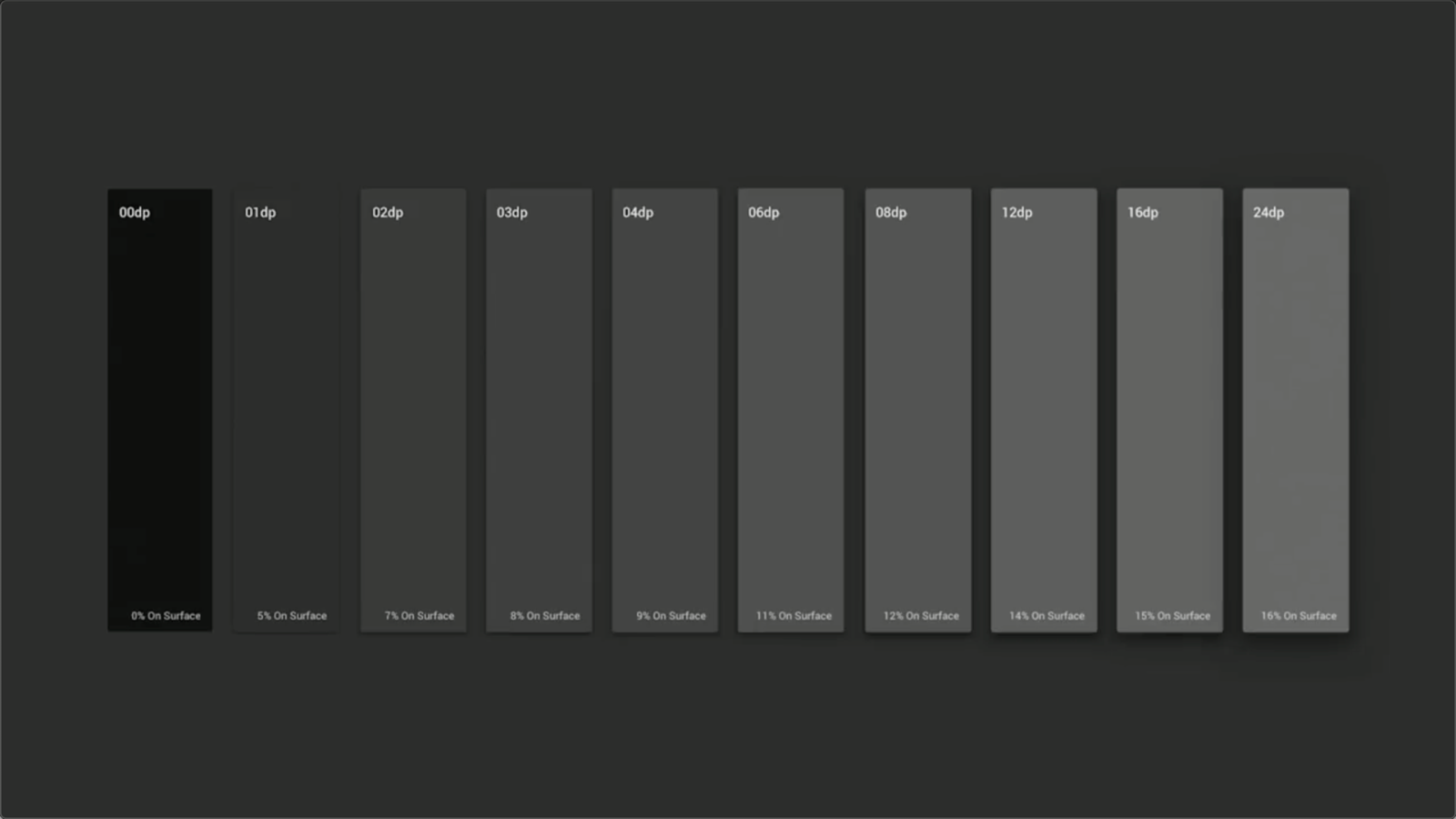The height and width of the screenshot is (819, 1456).
Task: Select the 12dp elevation swatch
Action: coord(1044,410)
